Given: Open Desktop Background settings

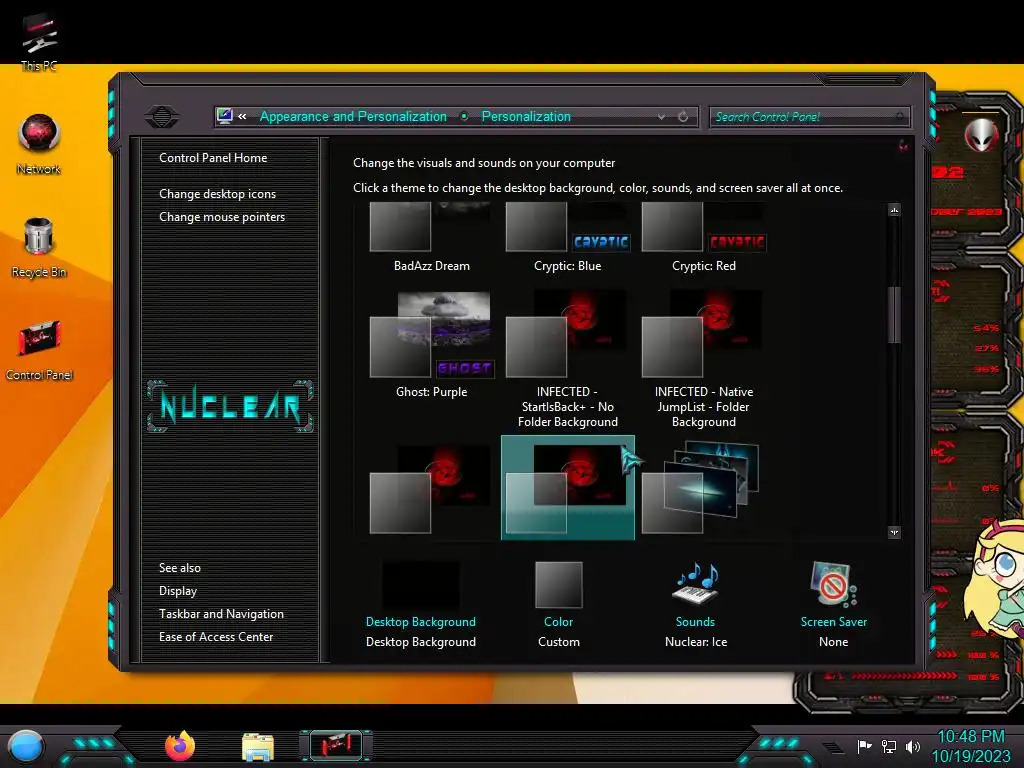Looking at the screenshot, I should pyautogui.click(x=421, y=604).
